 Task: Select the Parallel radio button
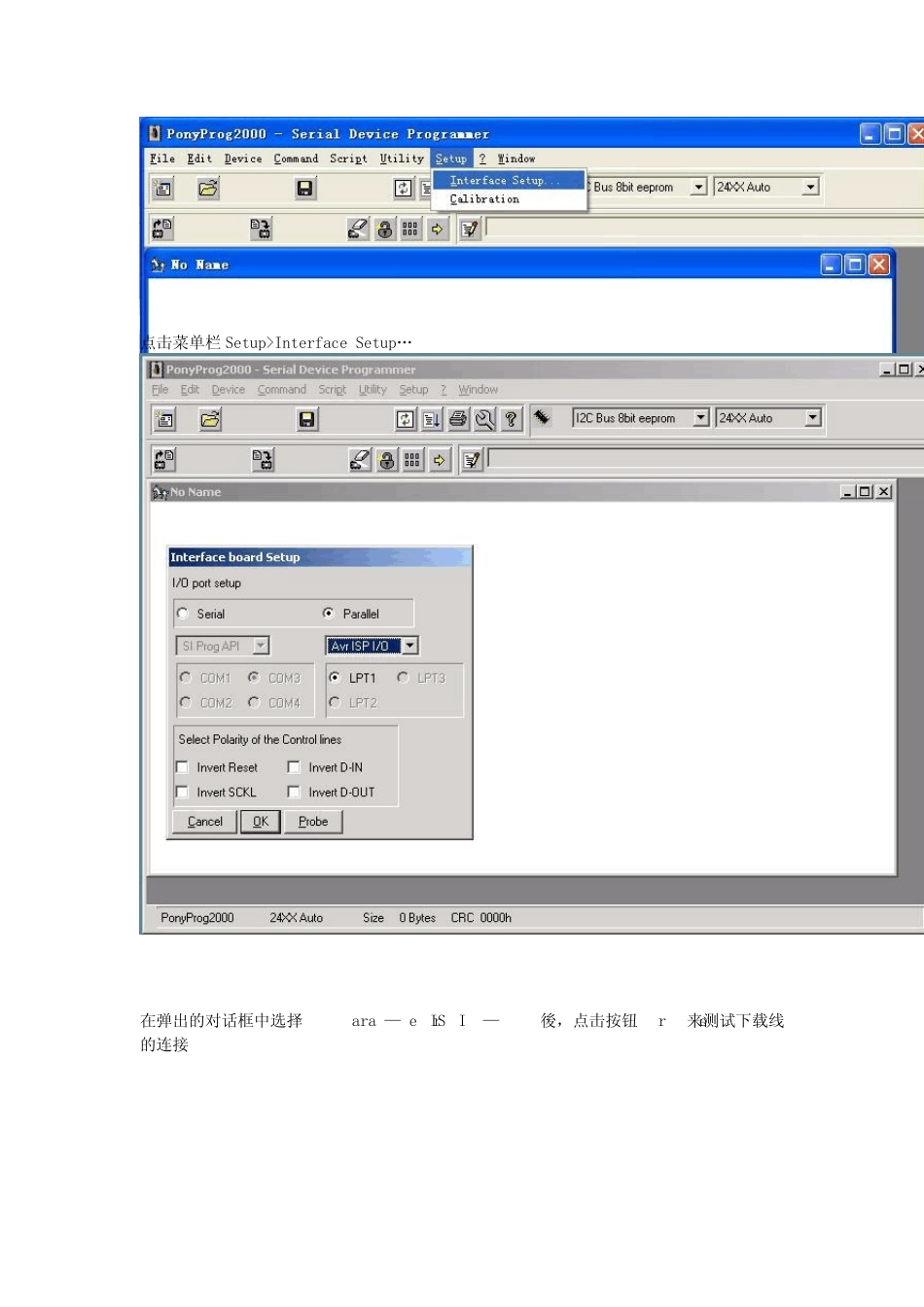click(329, 614)
